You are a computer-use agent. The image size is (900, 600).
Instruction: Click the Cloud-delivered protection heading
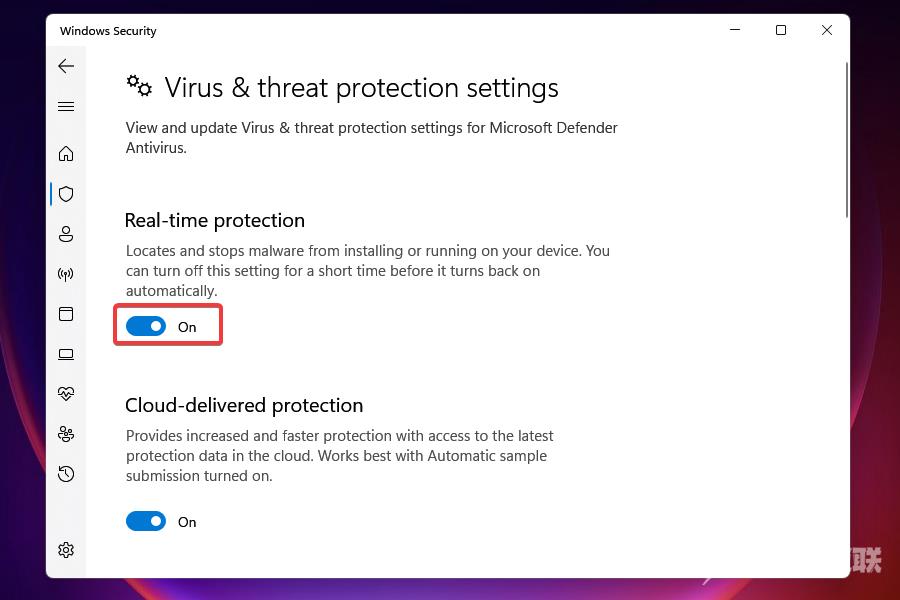(244, 405)
